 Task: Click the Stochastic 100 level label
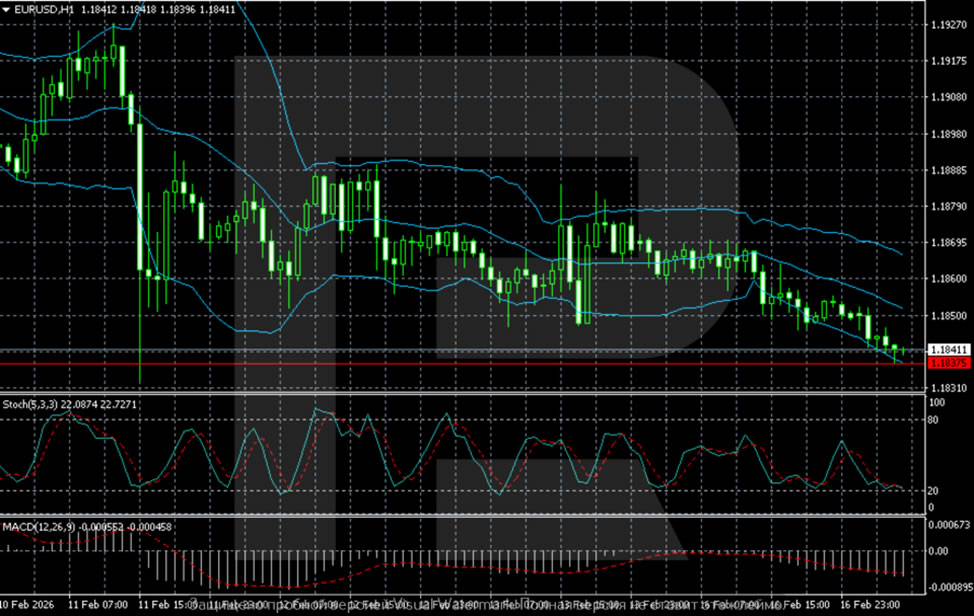938,402
